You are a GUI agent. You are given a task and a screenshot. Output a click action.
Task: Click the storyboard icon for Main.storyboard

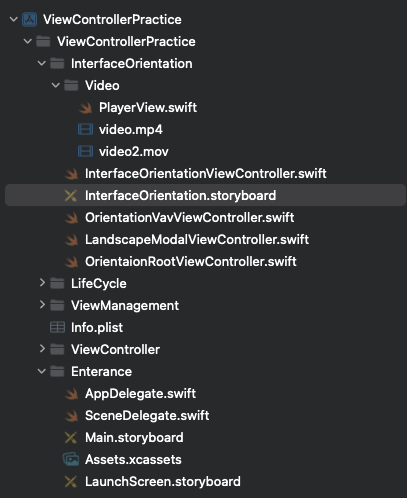pos(71,438)
